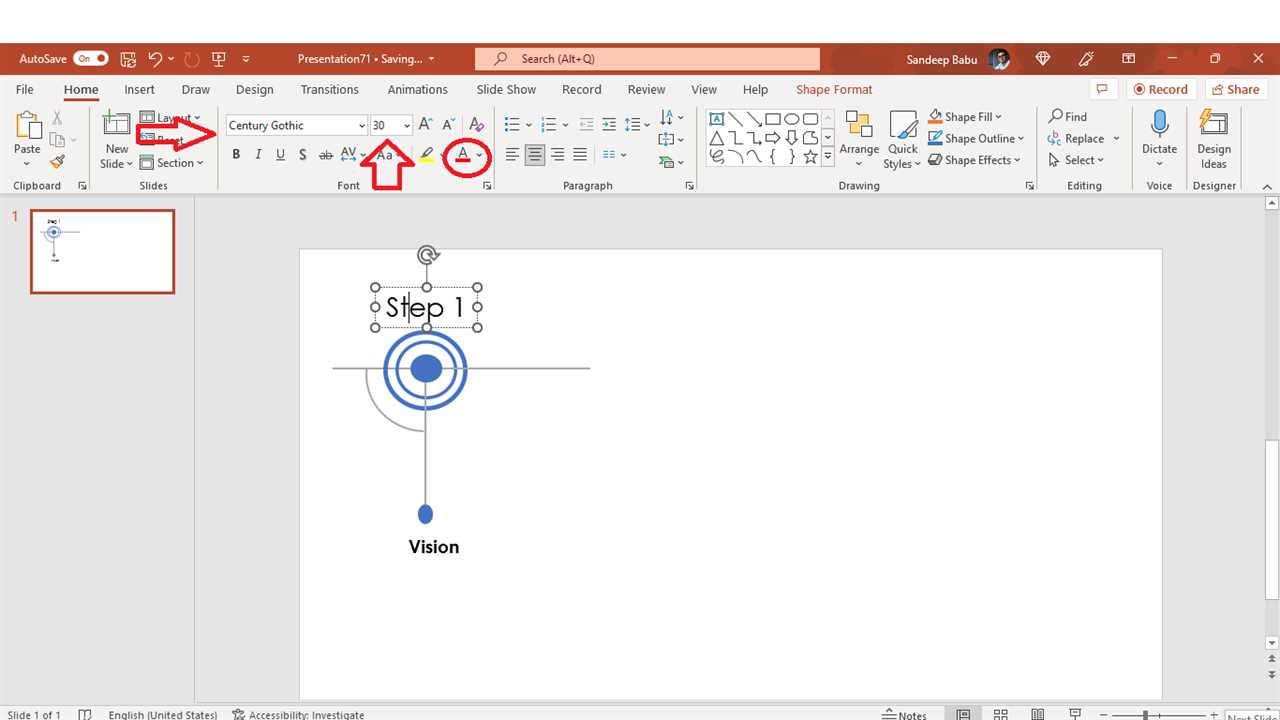Click the Increase Font Size icon
Viewport: 1280px width, 720px height.
click(426, 125)
